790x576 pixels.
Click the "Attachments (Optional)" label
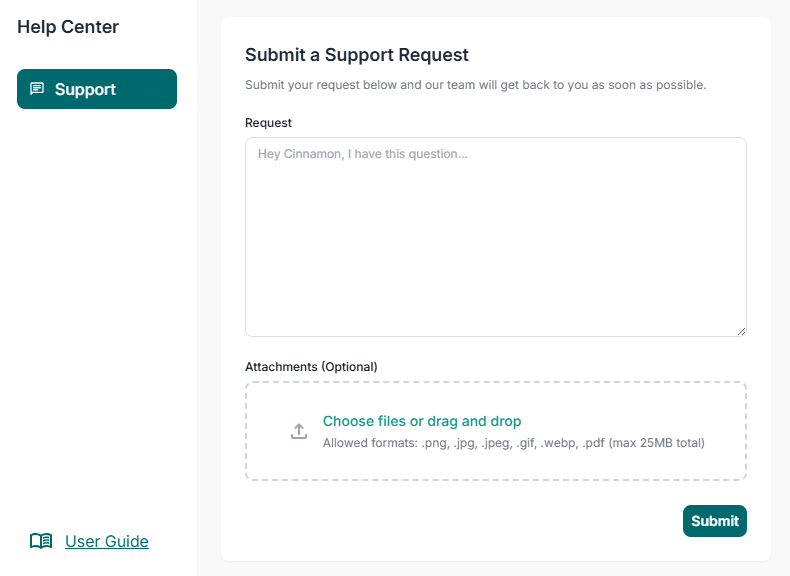(311, 367)
